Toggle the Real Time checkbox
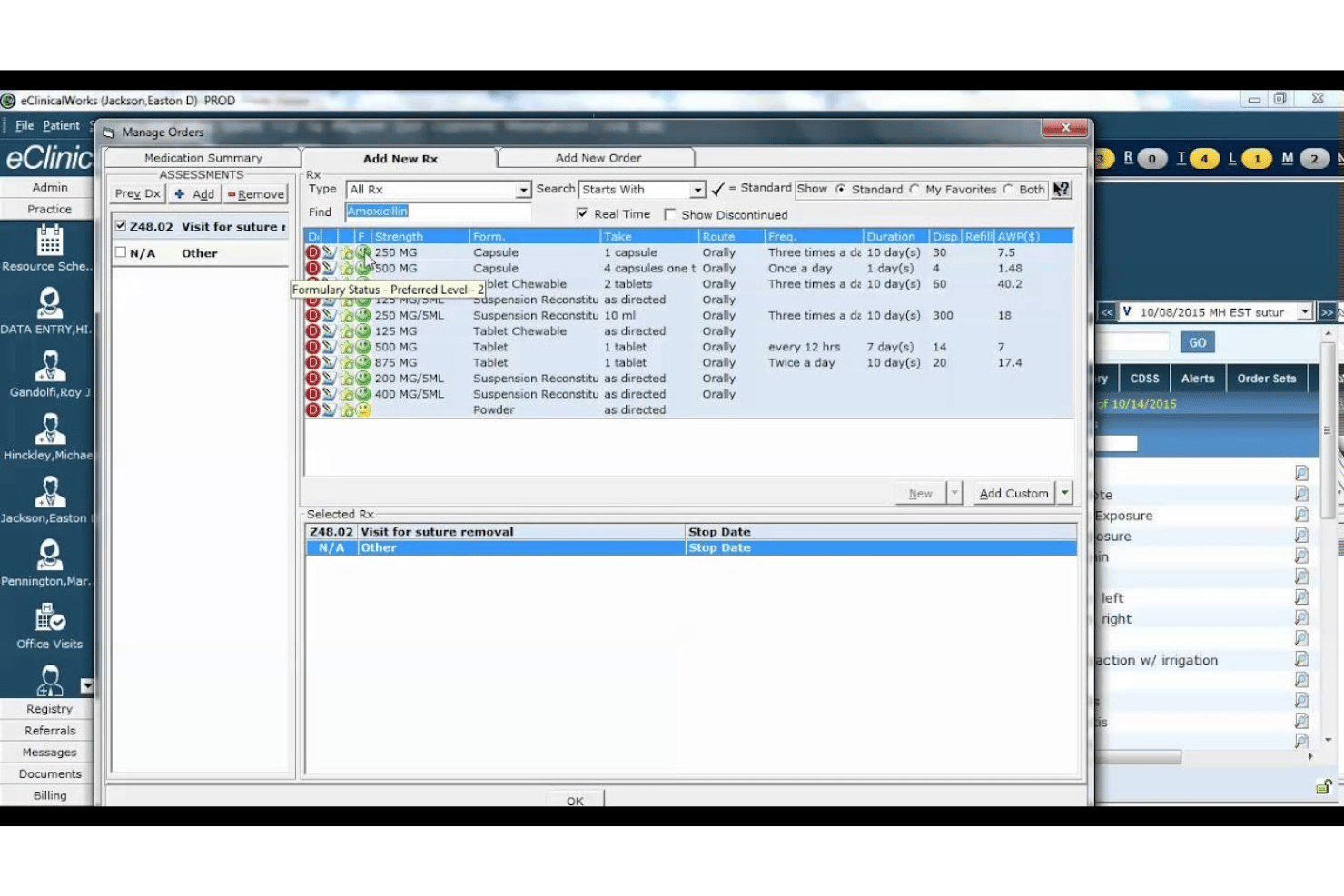 point(582,213)
